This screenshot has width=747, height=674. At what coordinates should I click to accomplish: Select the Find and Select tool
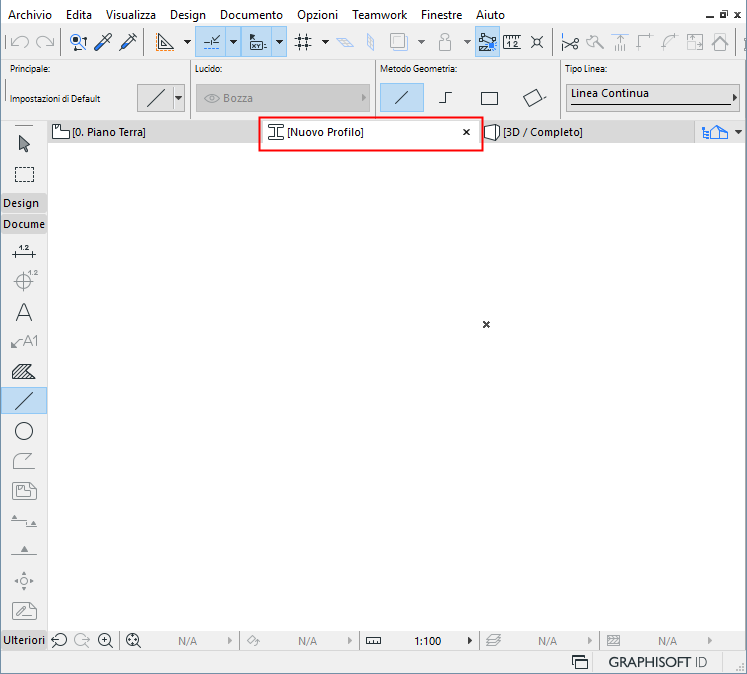coord(78,42)
